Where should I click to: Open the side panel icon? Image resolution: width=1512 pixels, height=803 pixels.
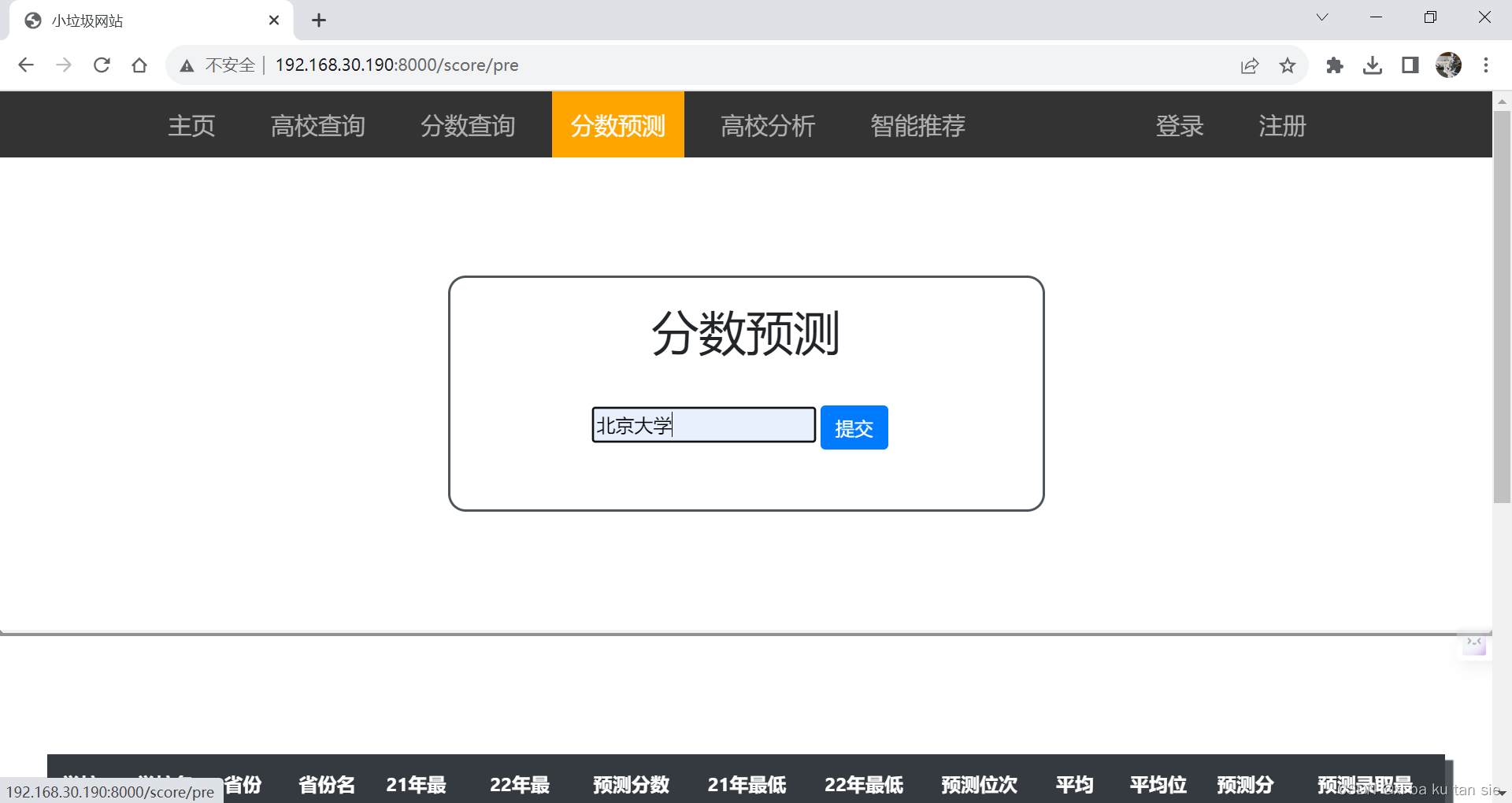click(x=1410, y=65)
